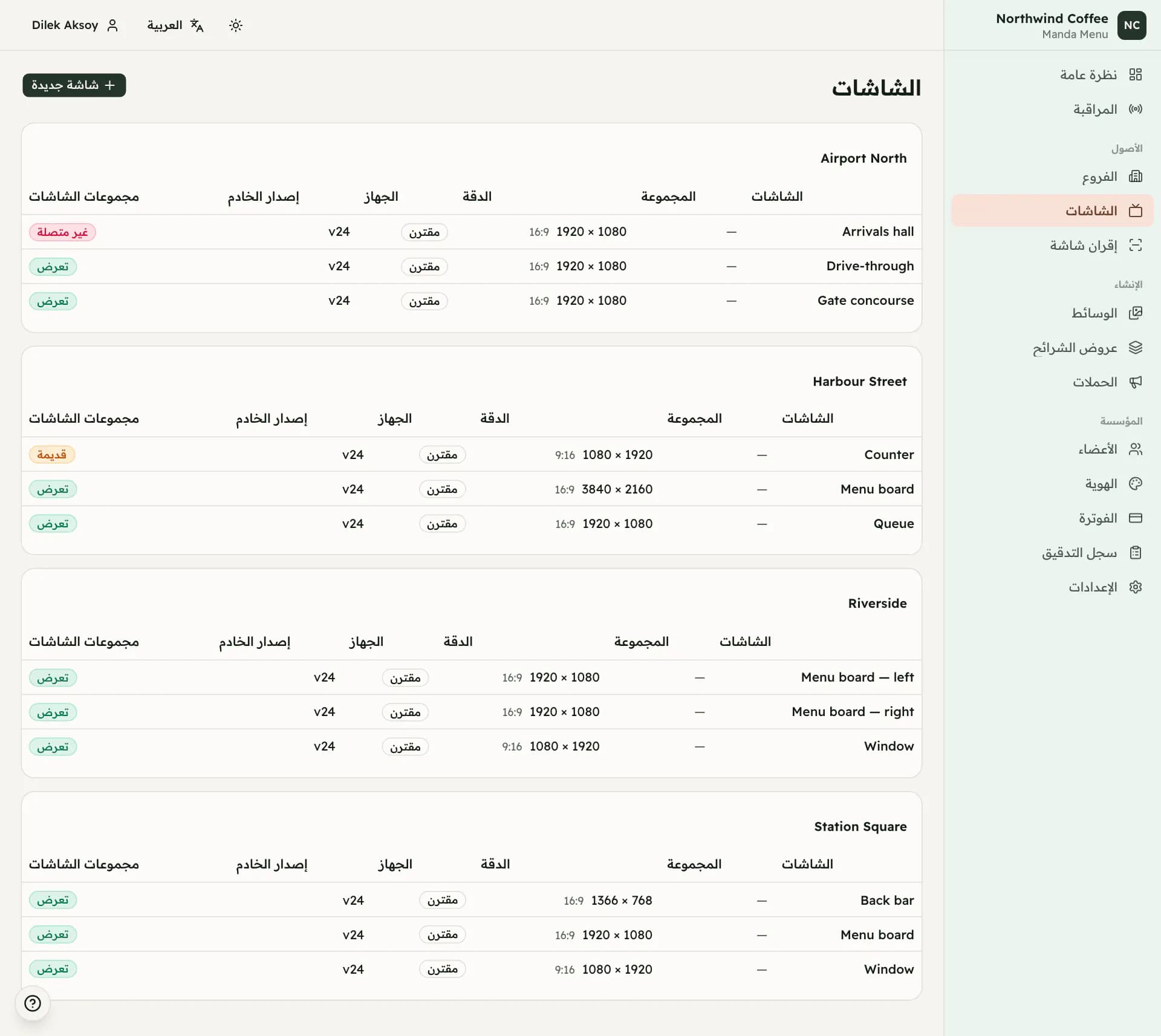Open the Dilek Aksoy user menu
Image resolution: width=1161 pixels, height=1036 pixels.
click(75, 25)
